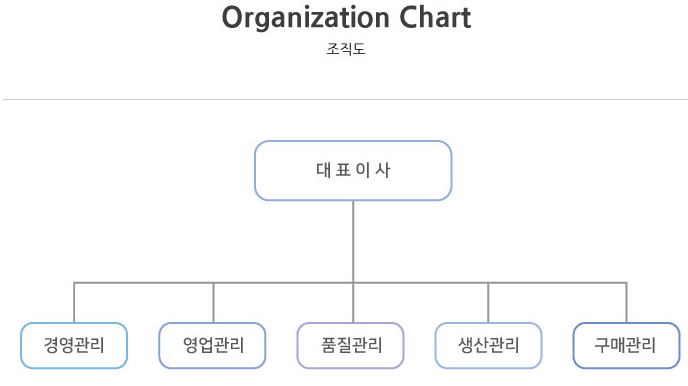The height and width of the screenshot is (386, 688).
Task: Select the 품질관리 department box
Action: (x=351, y=345)
